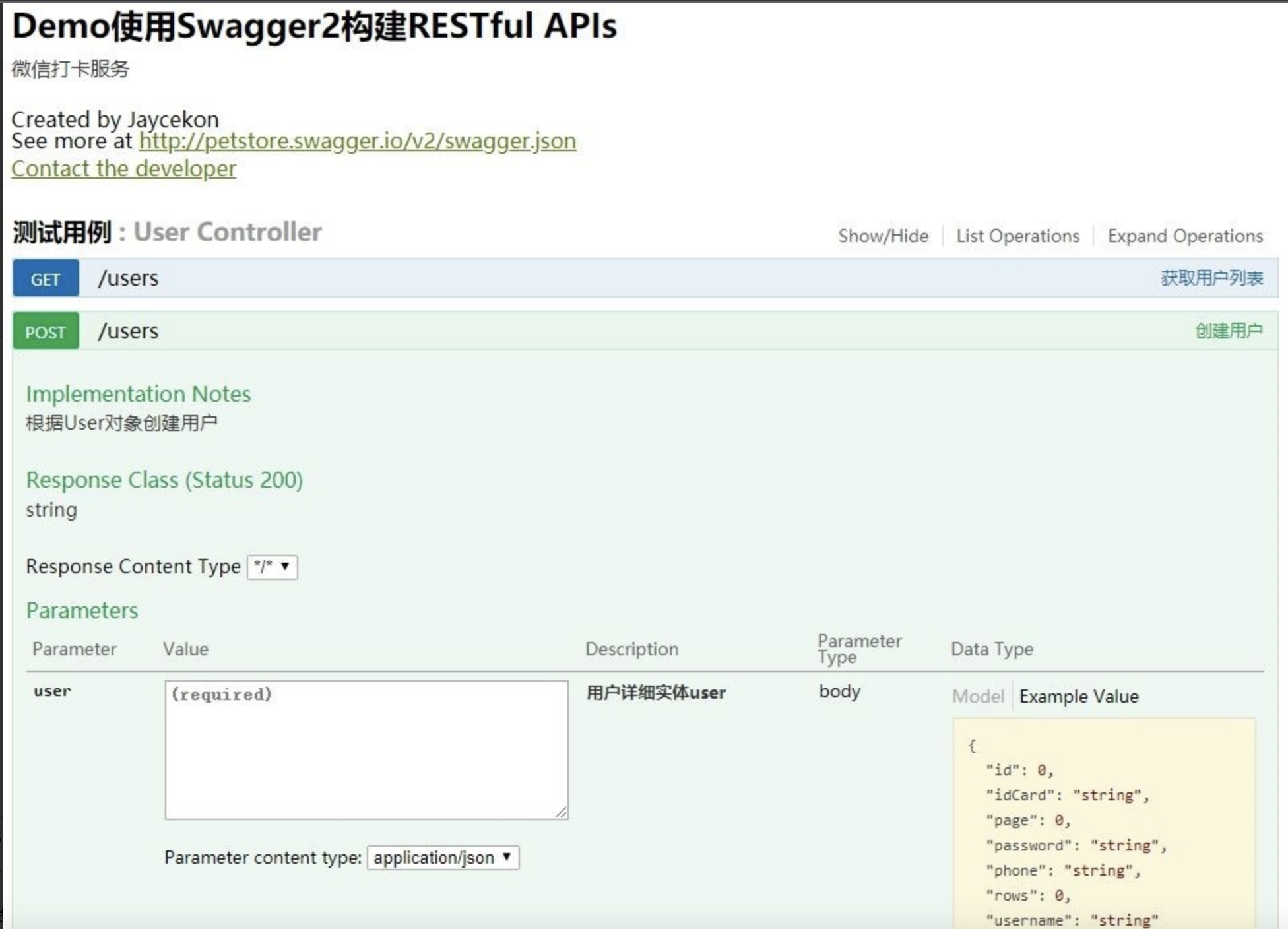Click Show/Hide for User Controller
This screenshot has width=1288, height=929.
coord(883,236)
